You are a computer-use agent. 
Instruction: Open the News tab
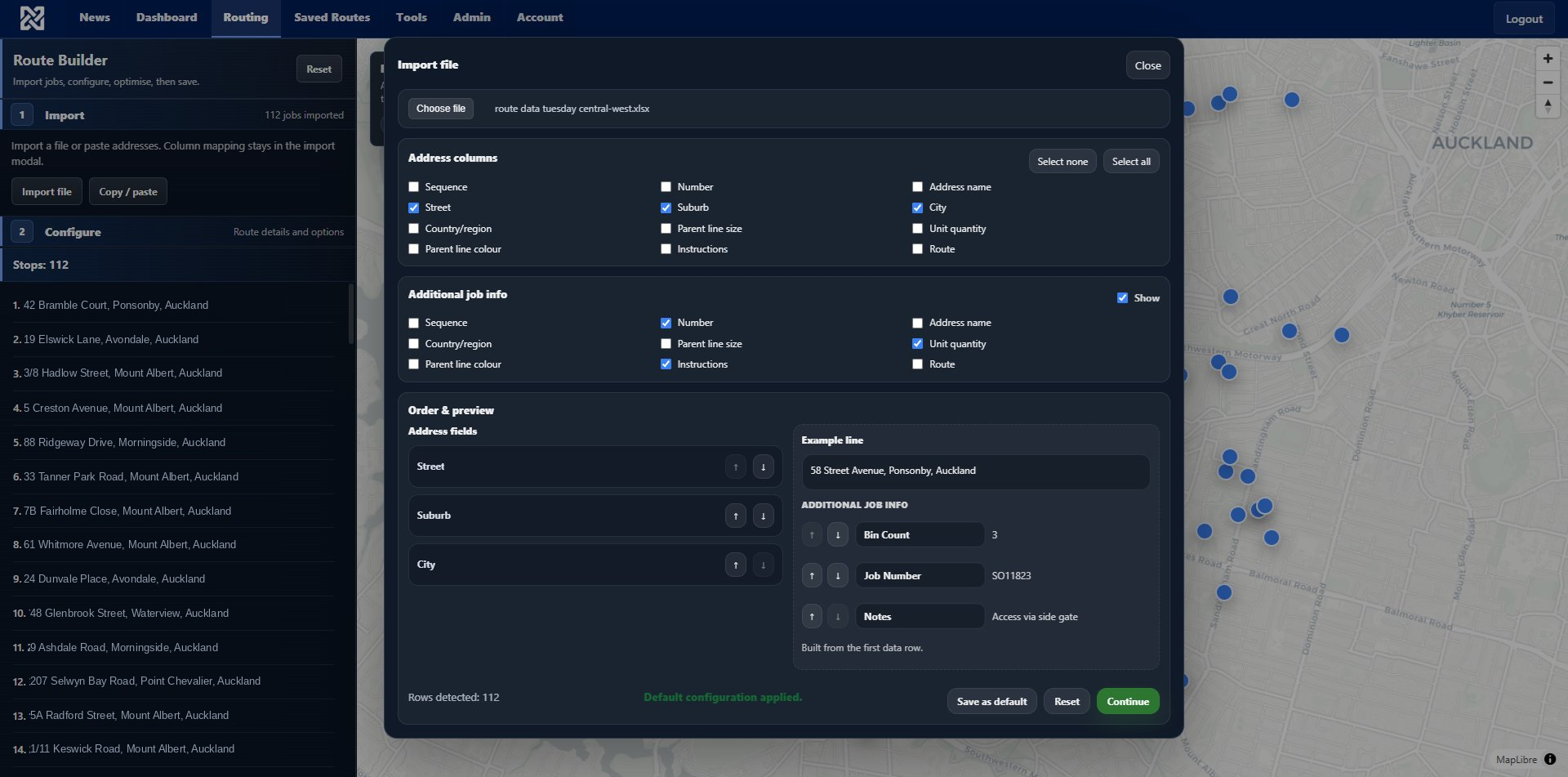pos(95,17)
